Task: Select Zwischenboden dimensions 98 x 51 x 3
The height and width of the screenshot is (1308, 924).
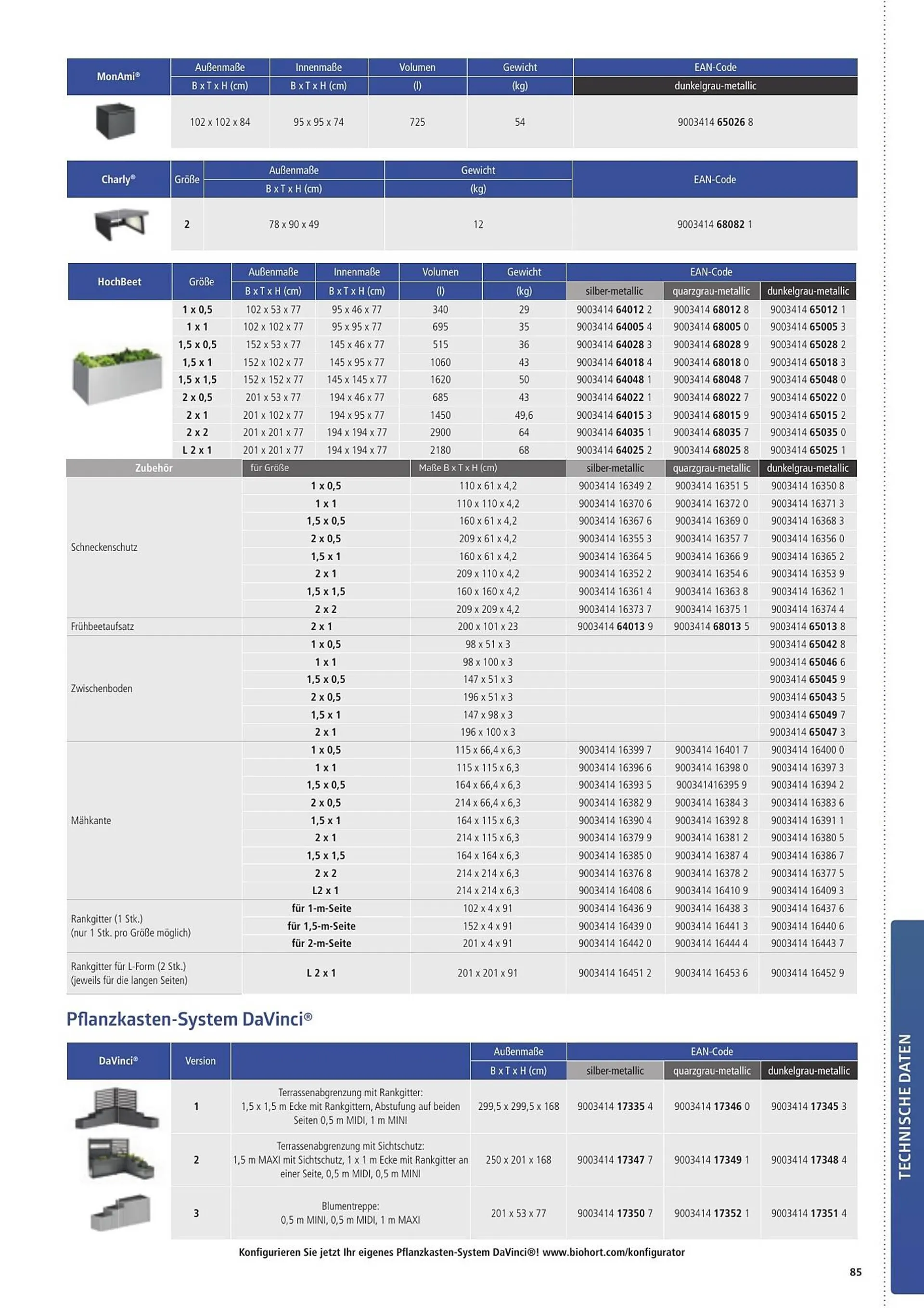Action: point(488,644)
